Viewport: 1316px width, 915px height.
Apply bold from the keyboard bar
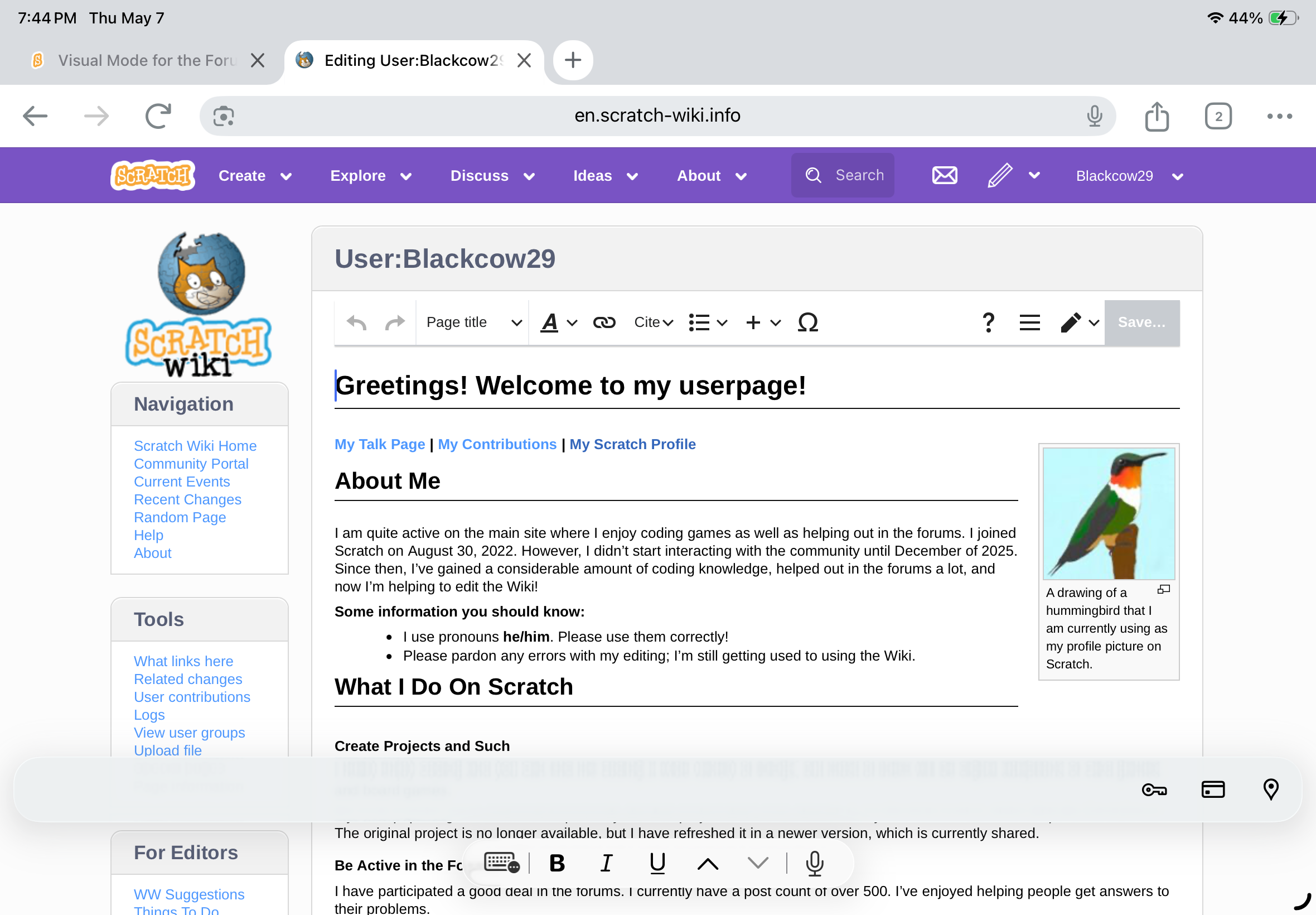point(557,863)
